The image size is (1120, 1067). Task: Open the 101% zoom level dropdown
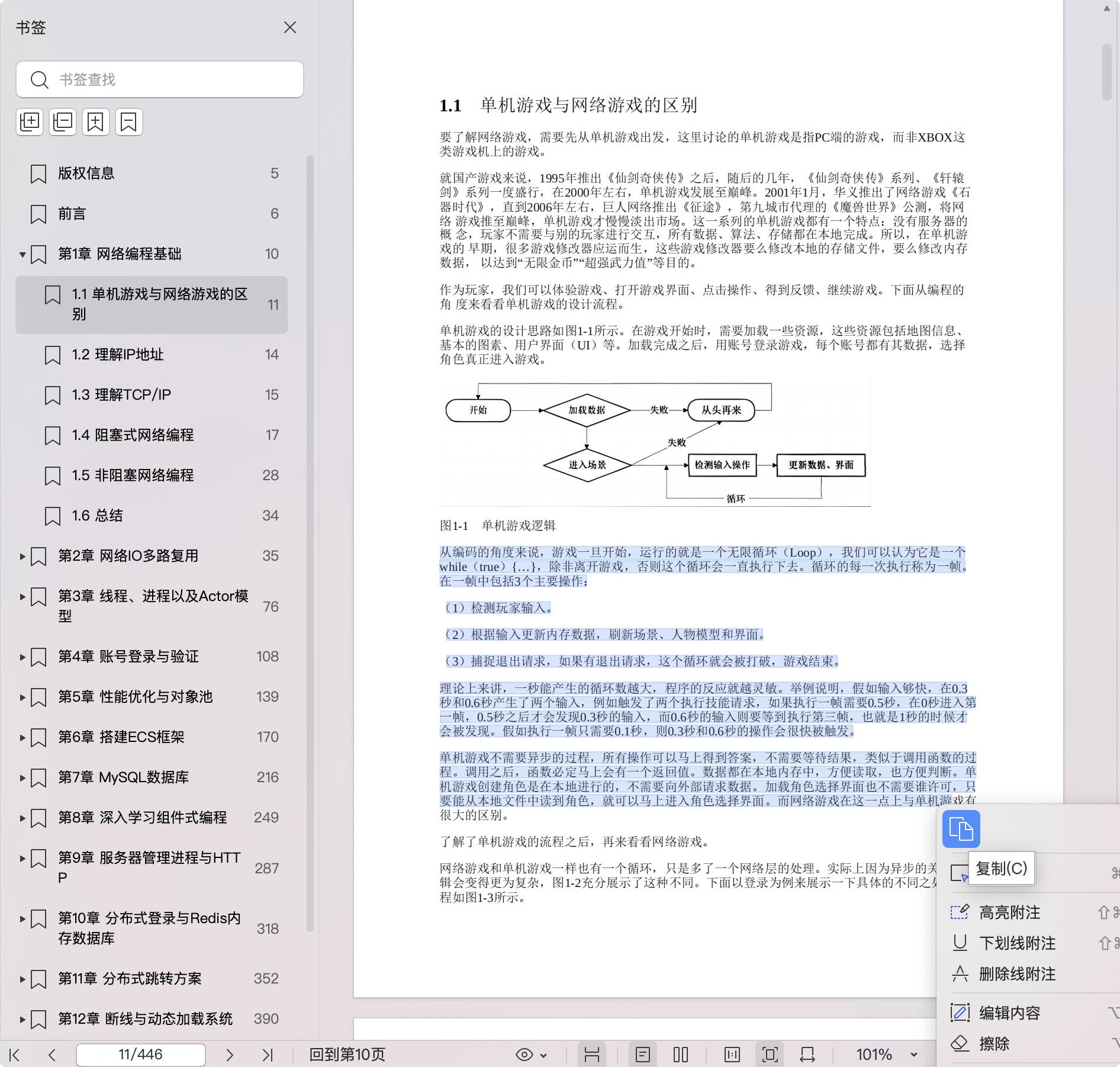[x=913, y=1055]
